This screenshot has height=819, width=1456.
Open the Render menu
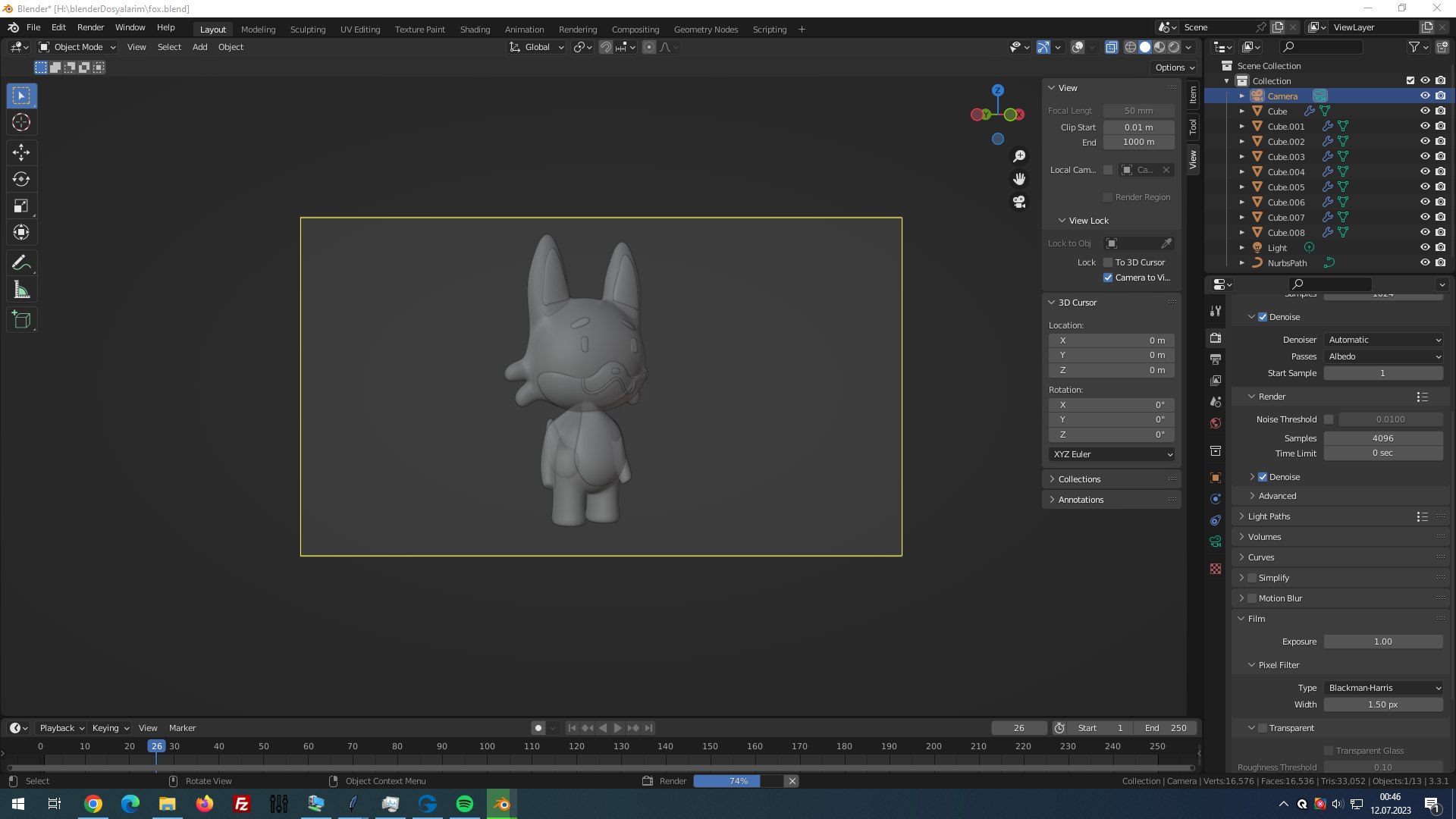(90, 27)
